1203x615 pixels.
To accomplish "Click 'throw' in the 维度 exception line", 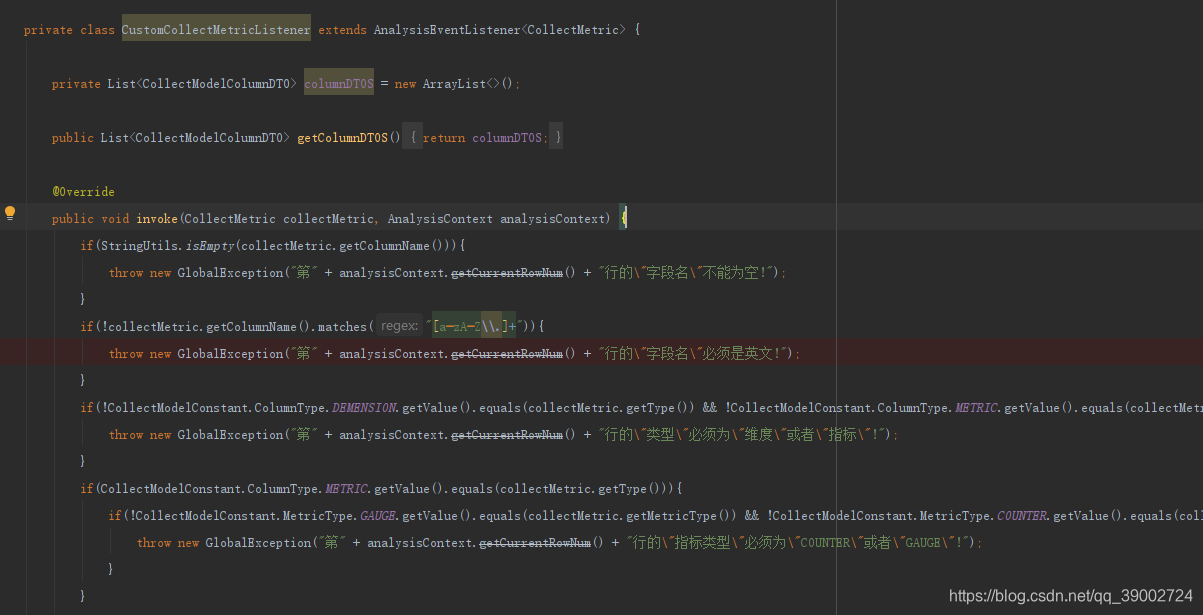I will point(126,434).
